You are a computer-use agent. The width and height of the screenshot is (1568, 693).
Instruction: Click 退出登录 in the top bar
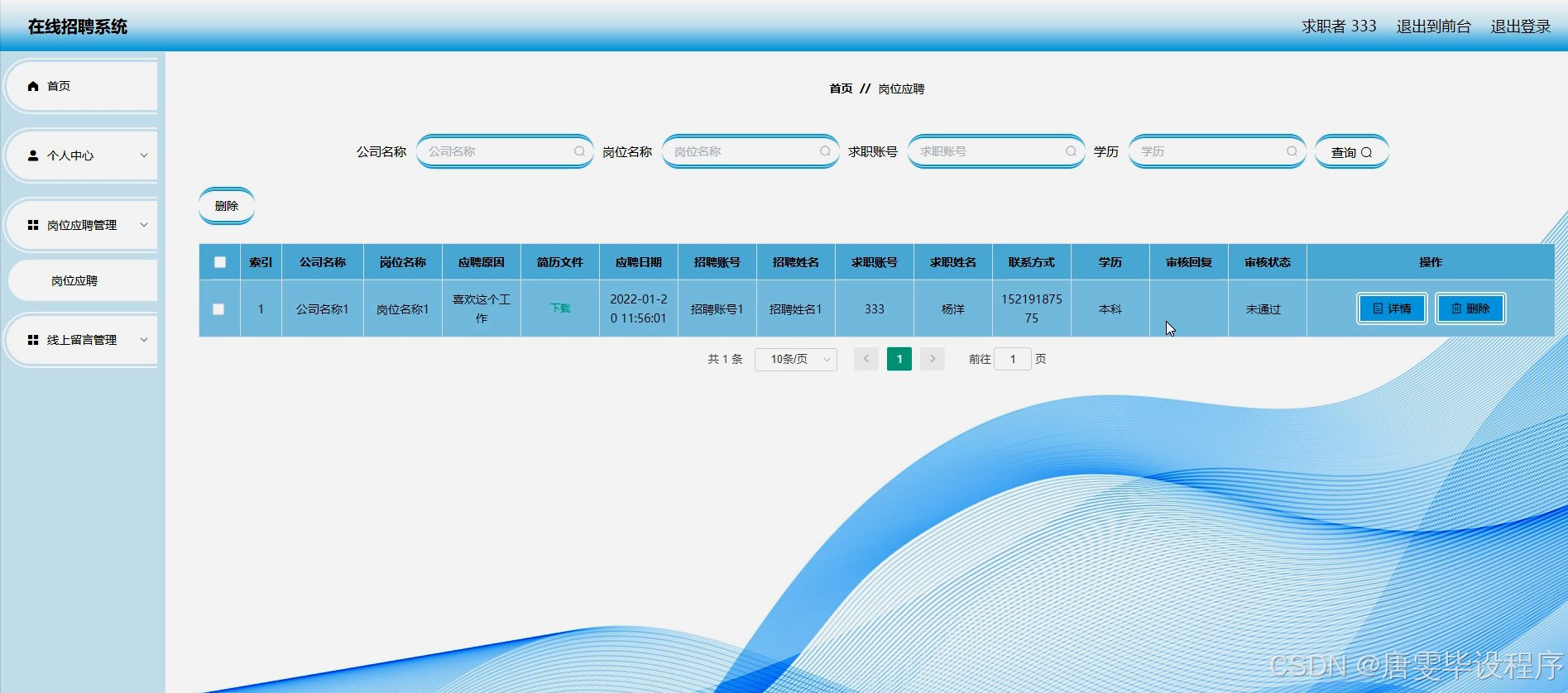[x=1521, y=26]
